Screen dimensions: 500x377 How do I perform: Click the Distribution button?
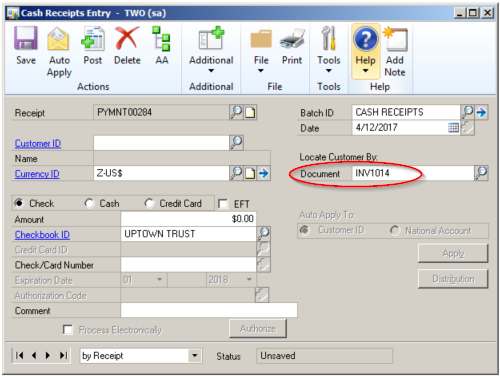pyautogui.click(x=453, y=279)
